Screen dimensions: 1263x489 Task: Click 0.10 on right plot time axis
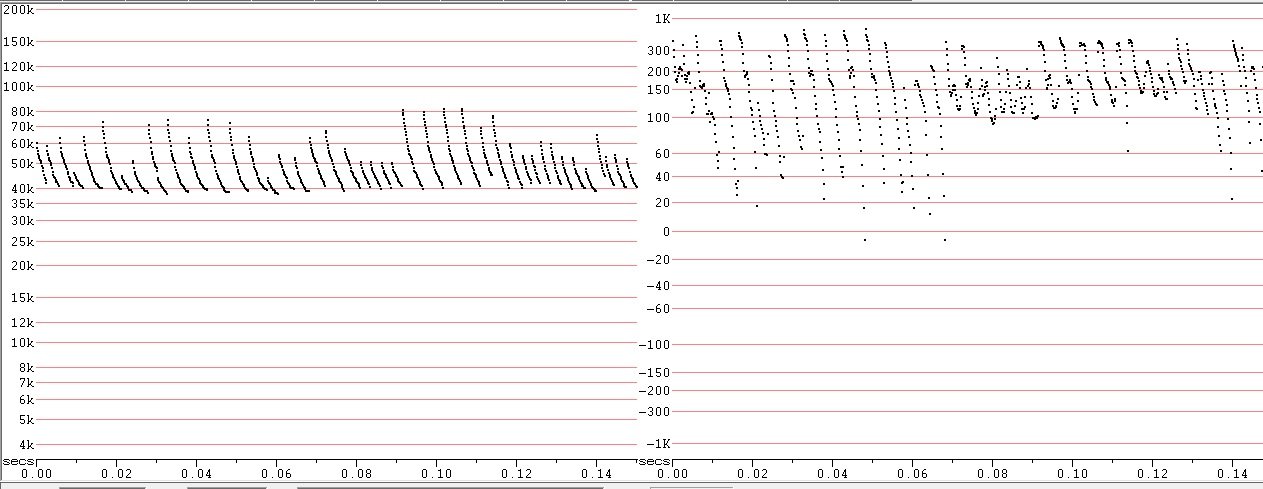coord(1073,474)
